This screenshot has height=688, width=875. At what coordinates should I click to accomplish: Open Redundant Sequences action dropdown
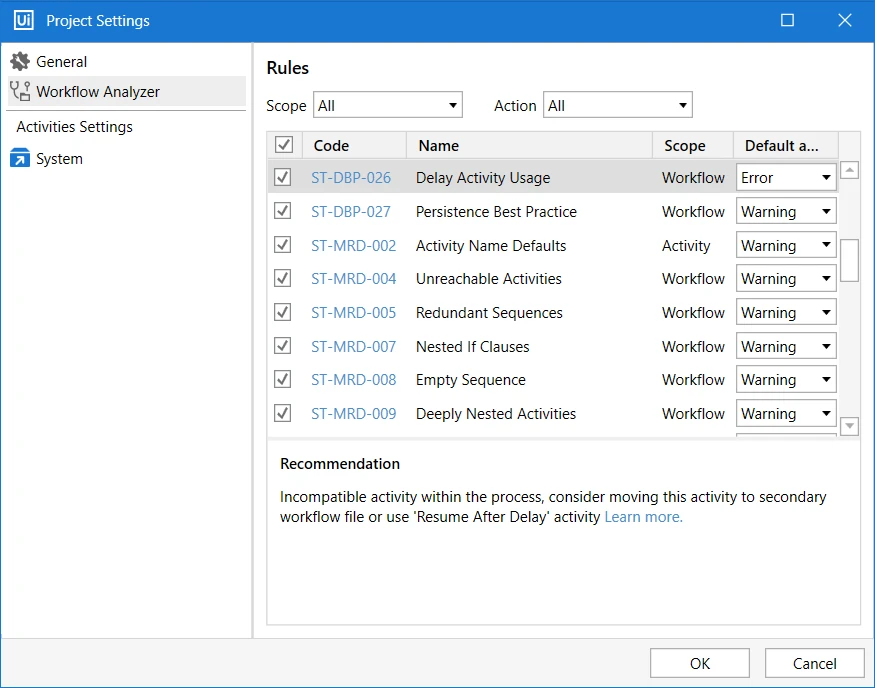tap(786, 312)
